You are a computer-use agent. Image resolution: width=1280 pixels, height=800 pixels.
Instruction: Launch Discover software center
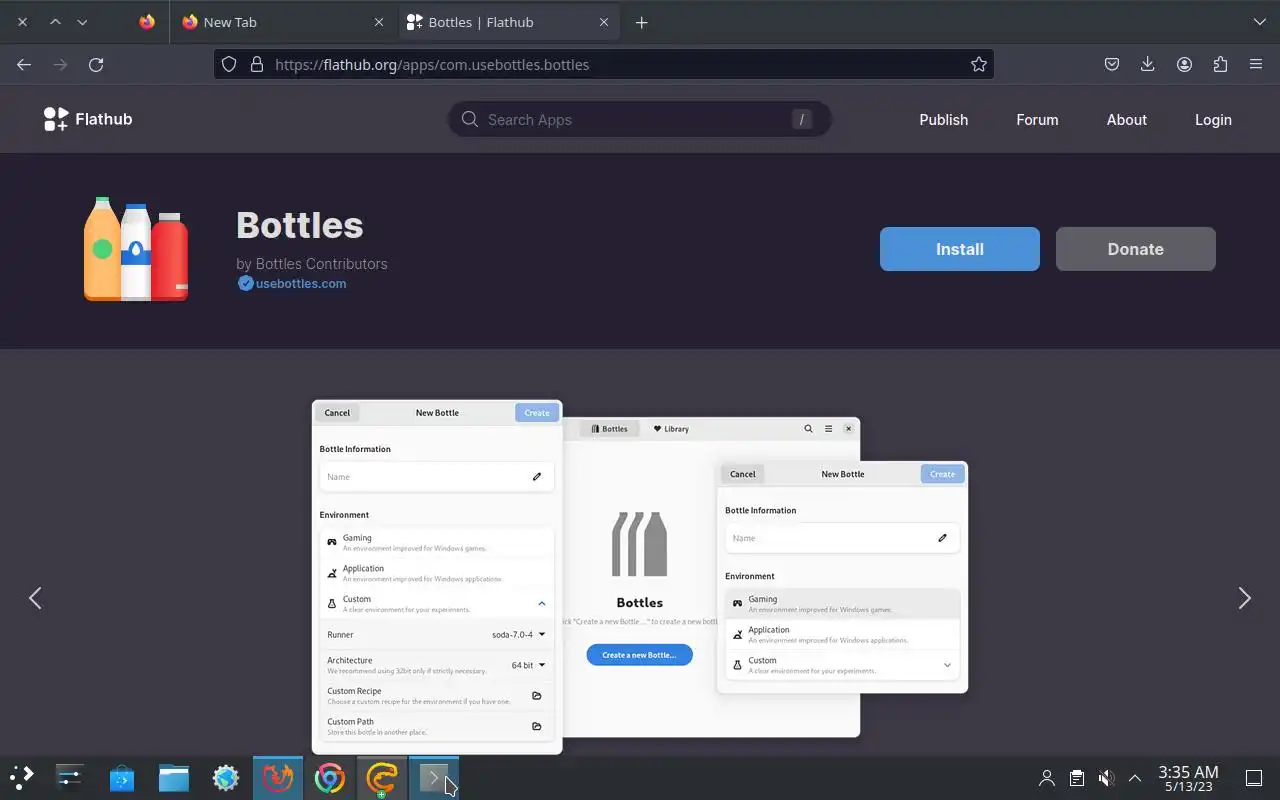[x=122, y=777]
